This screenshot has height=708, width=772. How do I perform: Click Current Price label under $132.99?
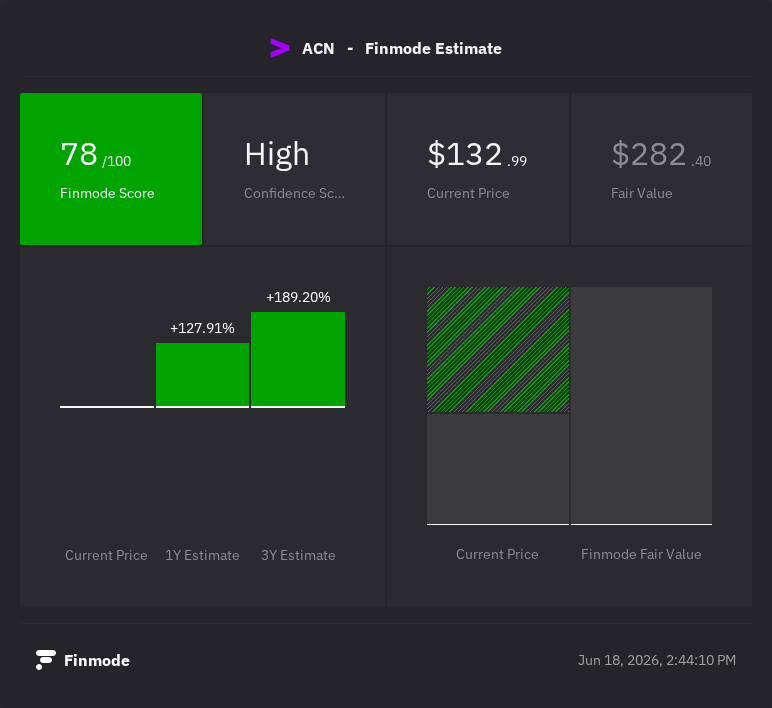click(468, 193)
